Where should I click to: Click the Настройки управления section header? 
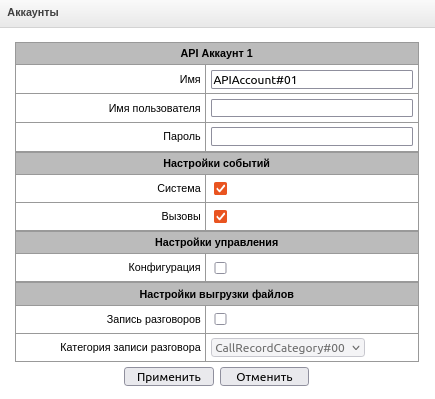(x=217, y=242)
